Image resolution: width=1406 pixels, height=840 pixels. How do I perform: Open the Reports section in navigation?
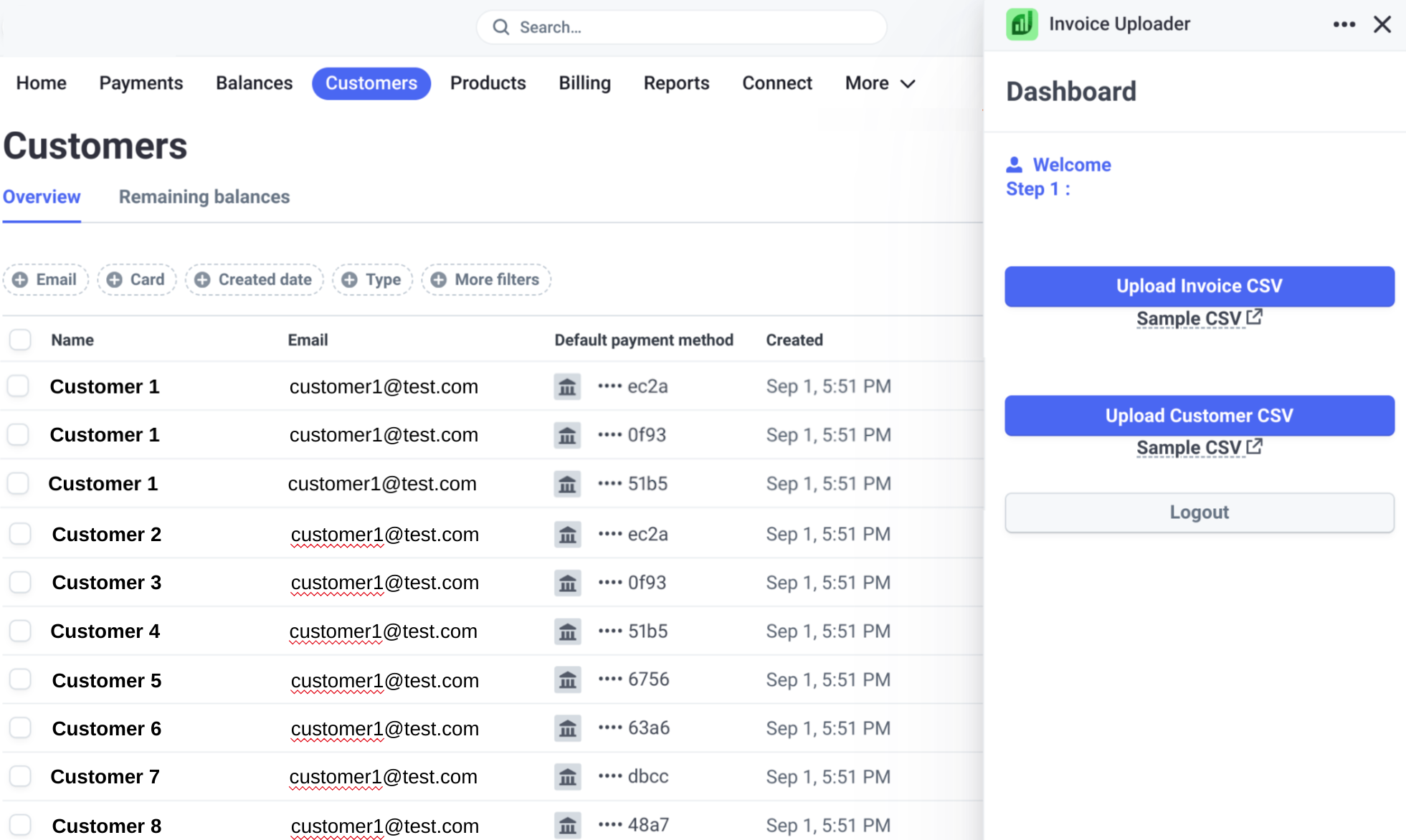point(676,83)
